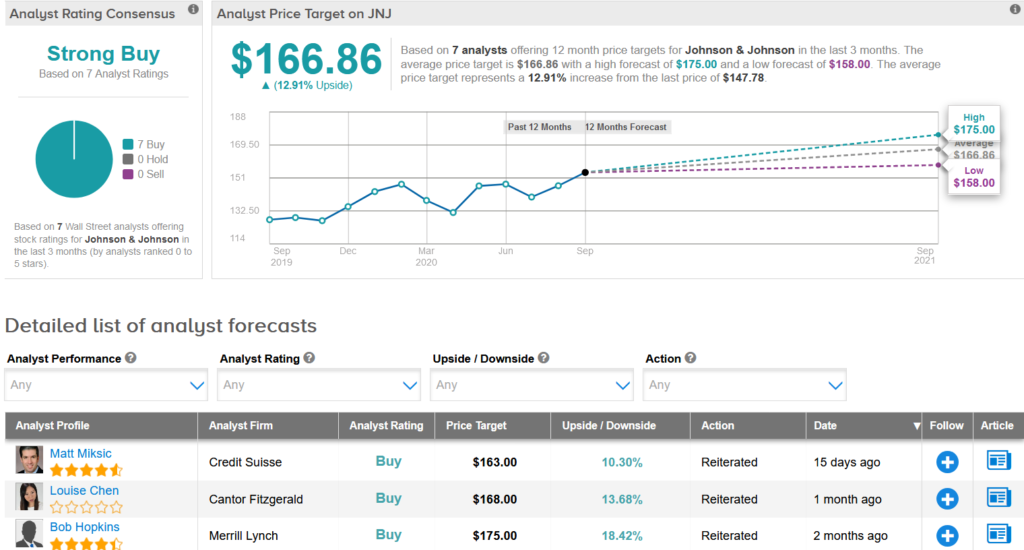Image resolution: width=1024 pixels, height=550 pixels.
Task: Expand the Upside / Downside filter dropdown
Action: pyautogui.click(x=532, y=385)
